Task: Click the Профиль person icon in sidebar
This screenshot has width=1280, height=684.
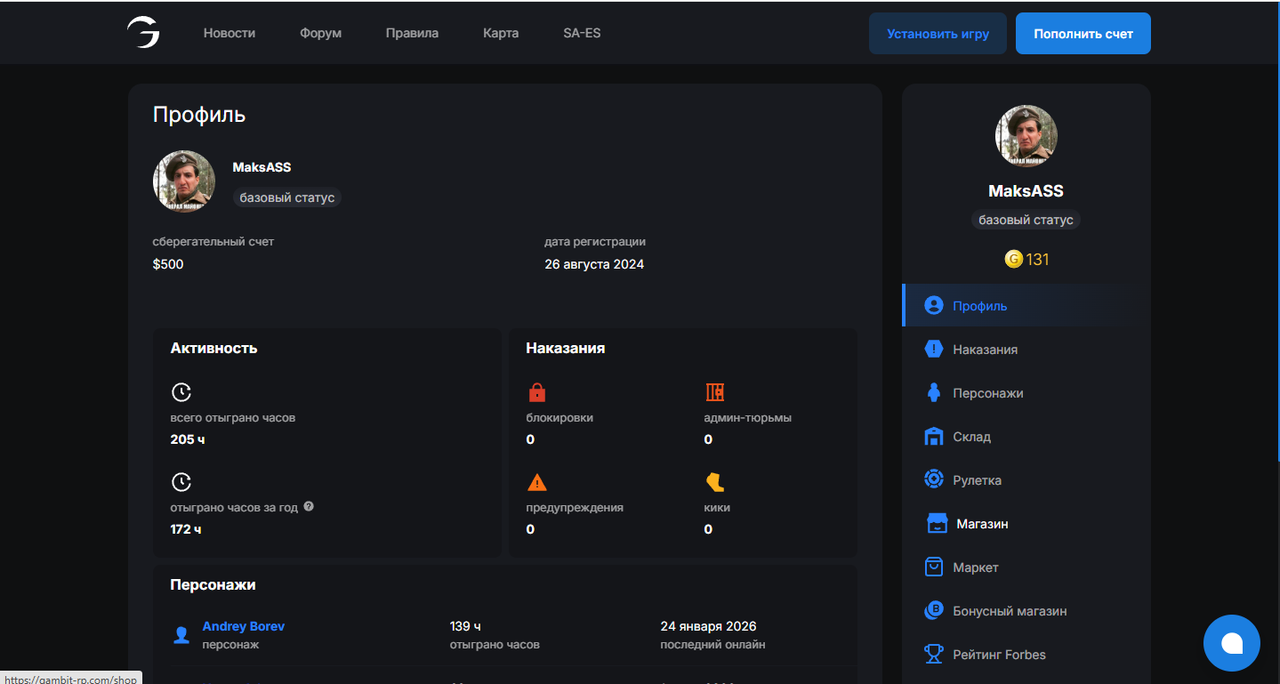Action: [x=934, y=306]
